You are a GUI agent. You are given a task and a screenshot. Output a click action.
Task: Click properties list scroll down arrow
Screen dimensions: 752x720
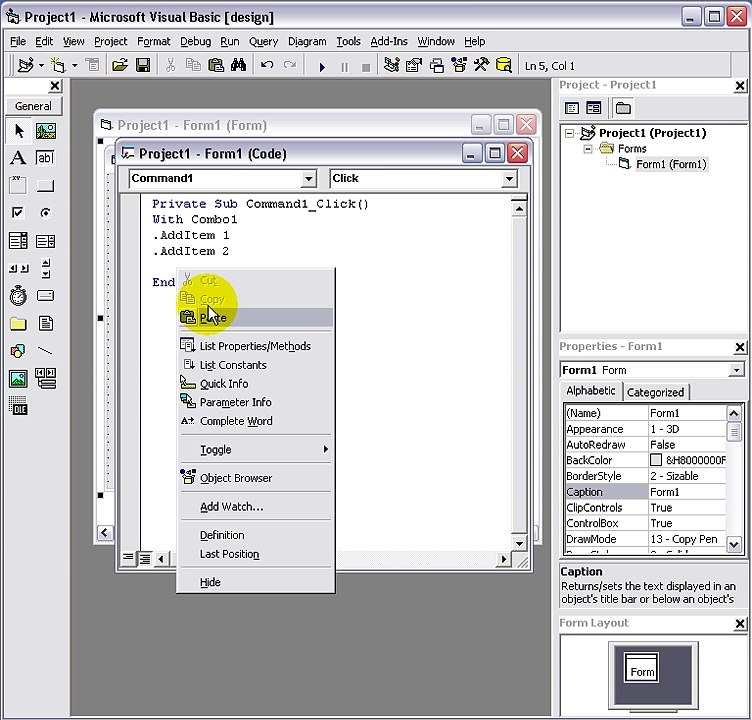734,544
